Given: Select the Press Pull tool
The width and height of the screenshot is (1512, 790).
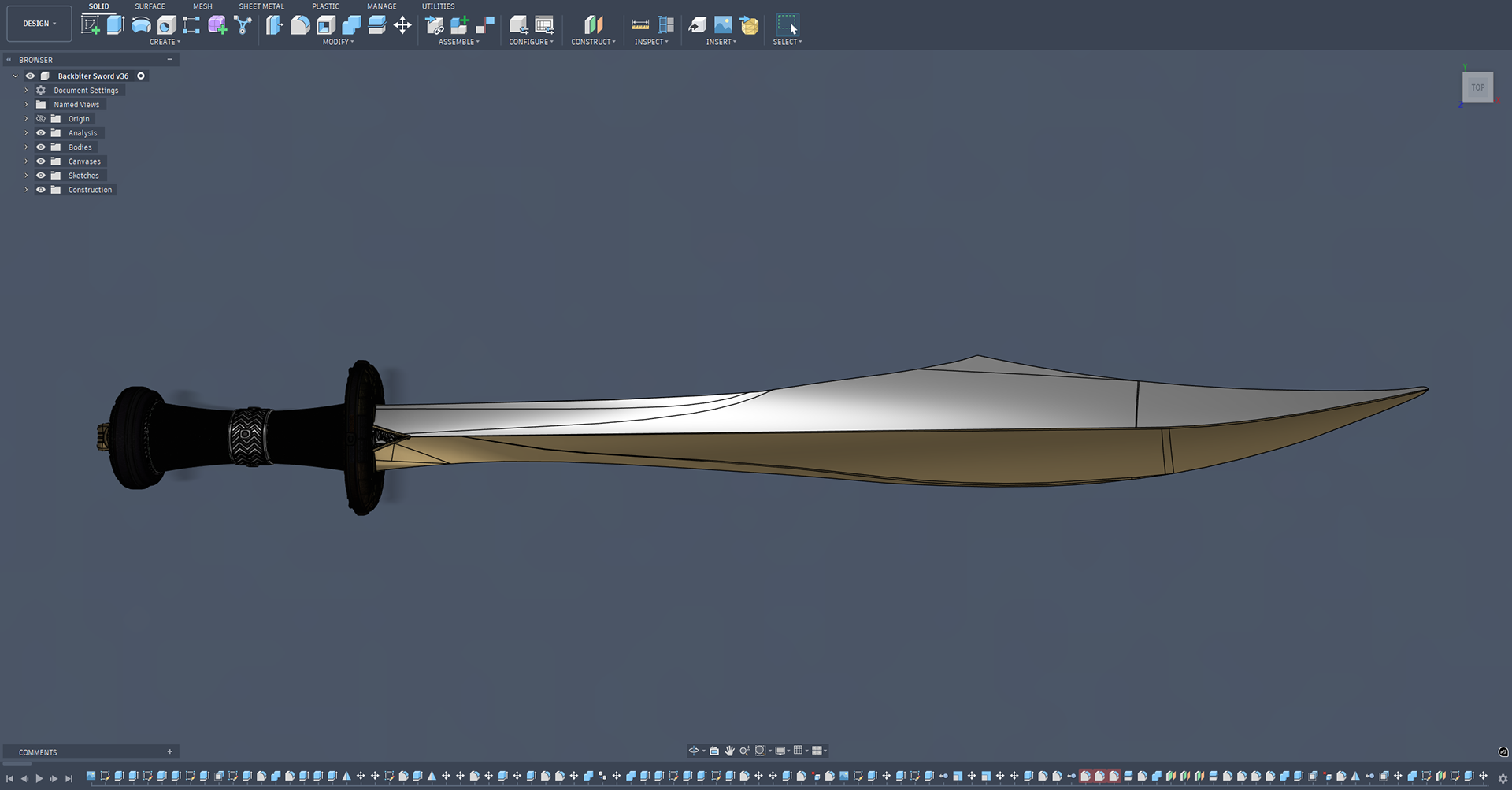Looking at the screenshot, I should pyautogui.click(x=274, y=24).
